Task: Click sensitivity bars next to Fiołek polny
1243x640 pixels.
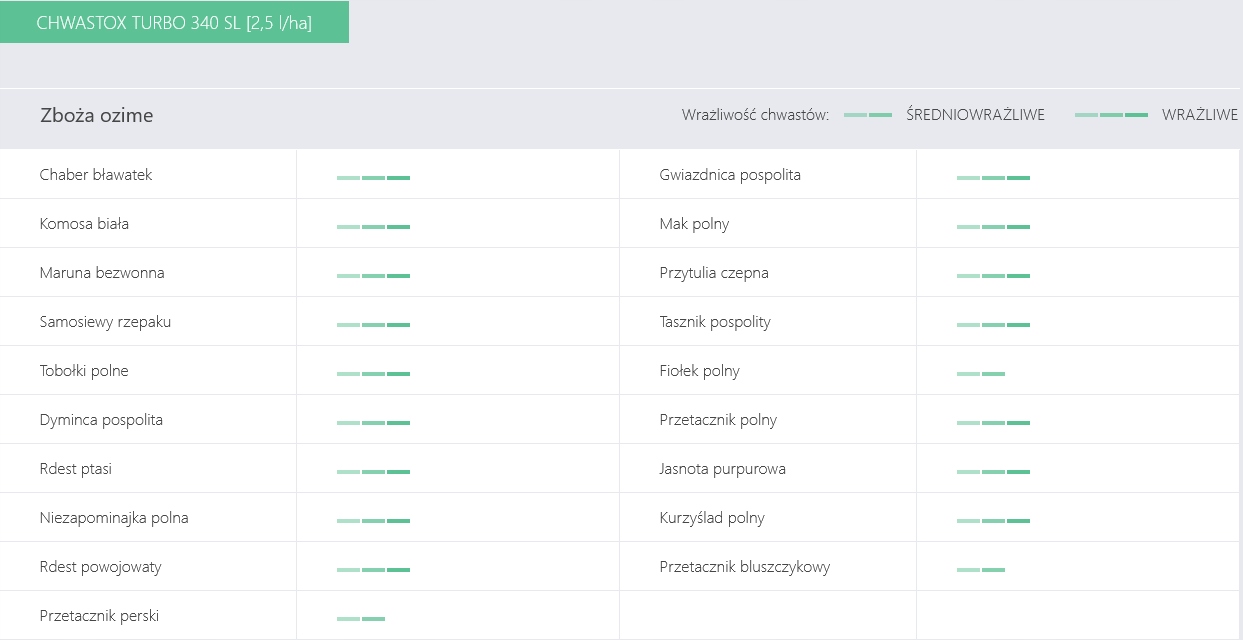Action: pos(981,374)
